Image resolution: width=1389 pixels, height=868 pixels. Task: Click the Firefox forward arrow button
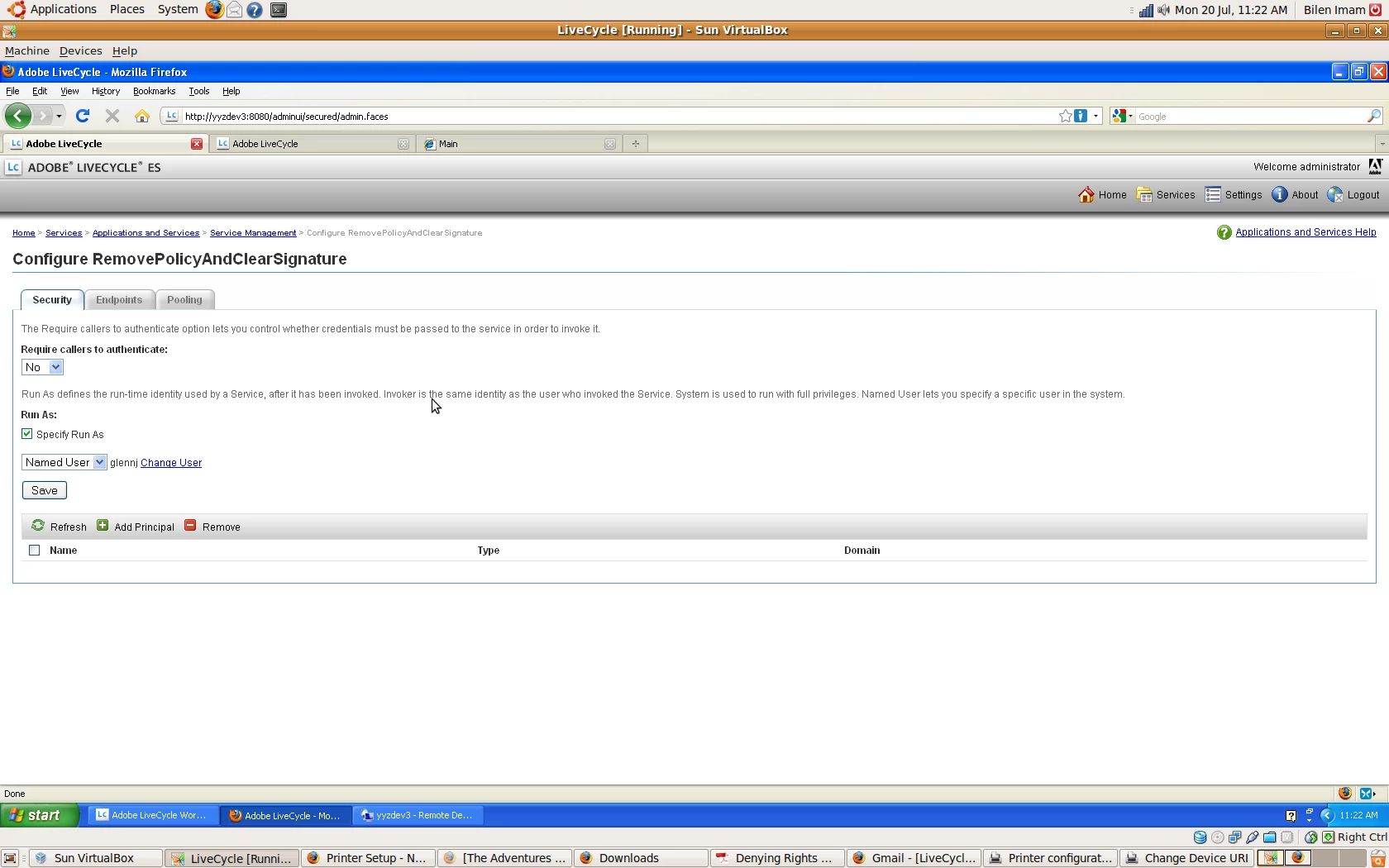[x=43, y=117]
